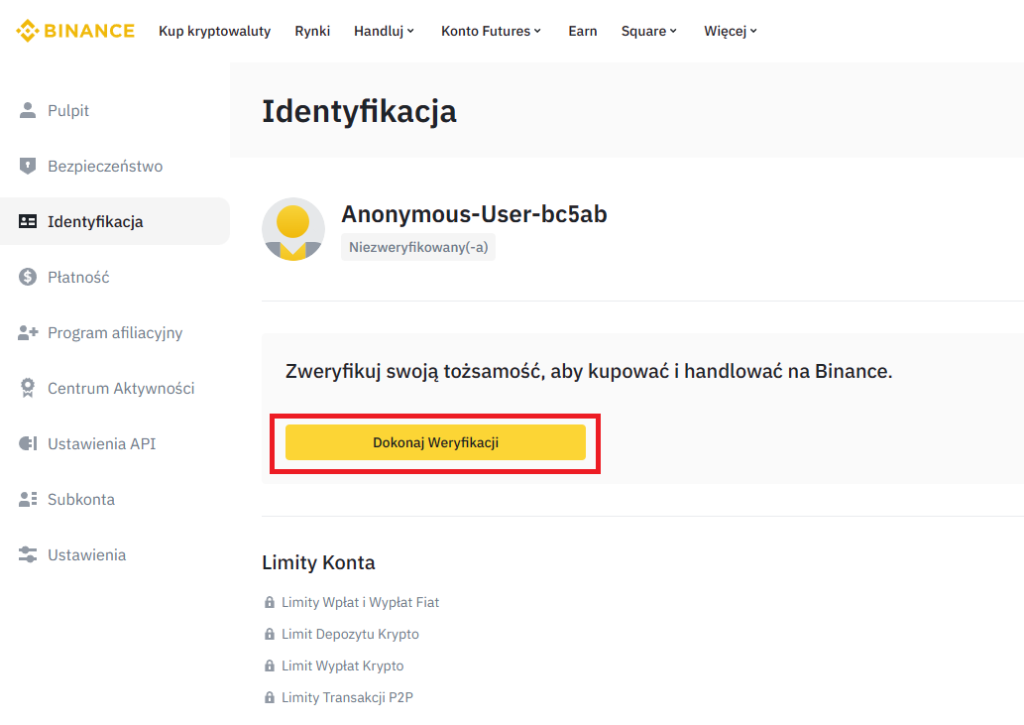Click the Anonymous-User-bc5ab username
1024x725 pixels.
[474, 214]
